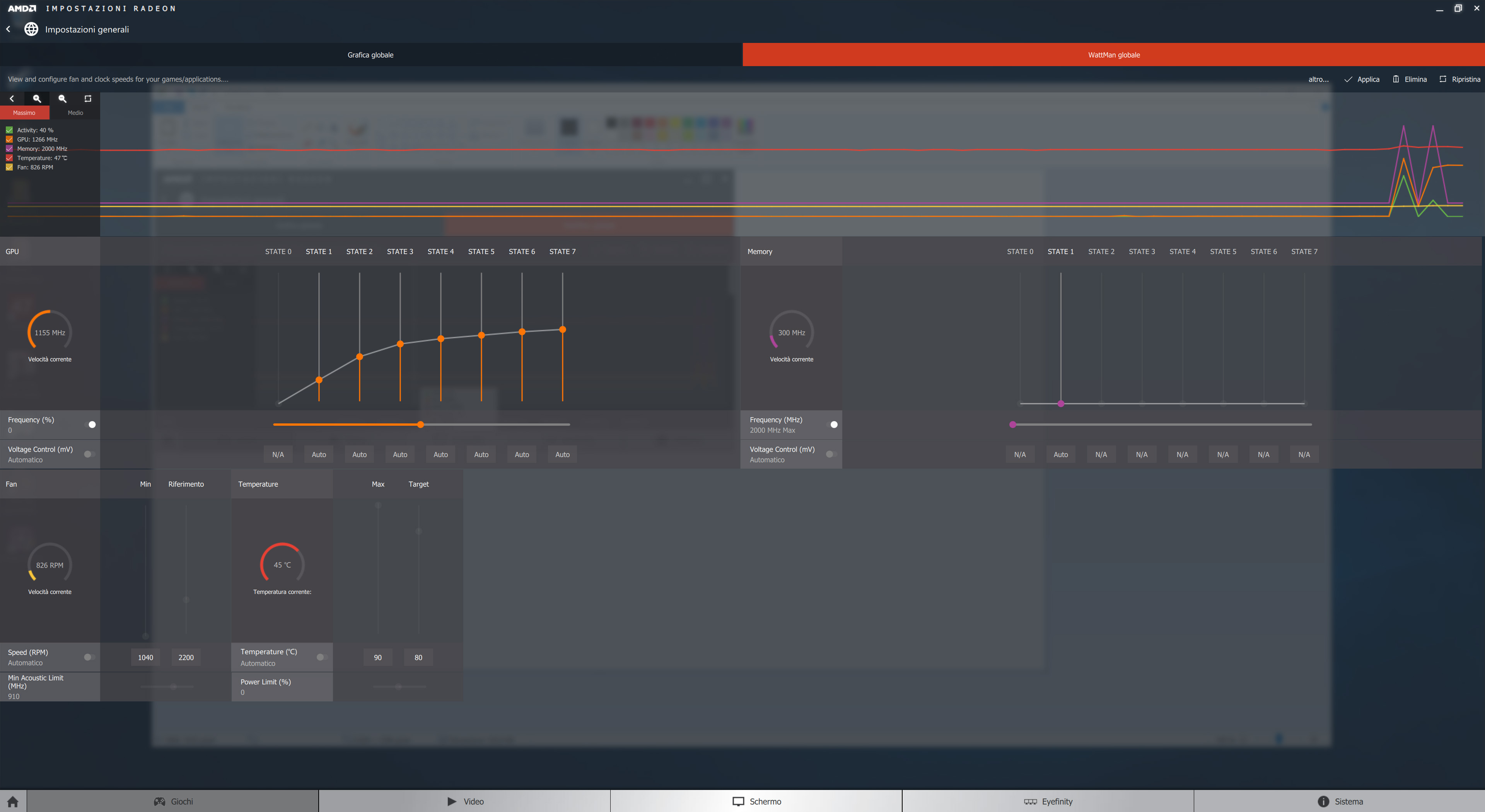Toggle the Temperature (°C) automatic switch

pos(322,657)
